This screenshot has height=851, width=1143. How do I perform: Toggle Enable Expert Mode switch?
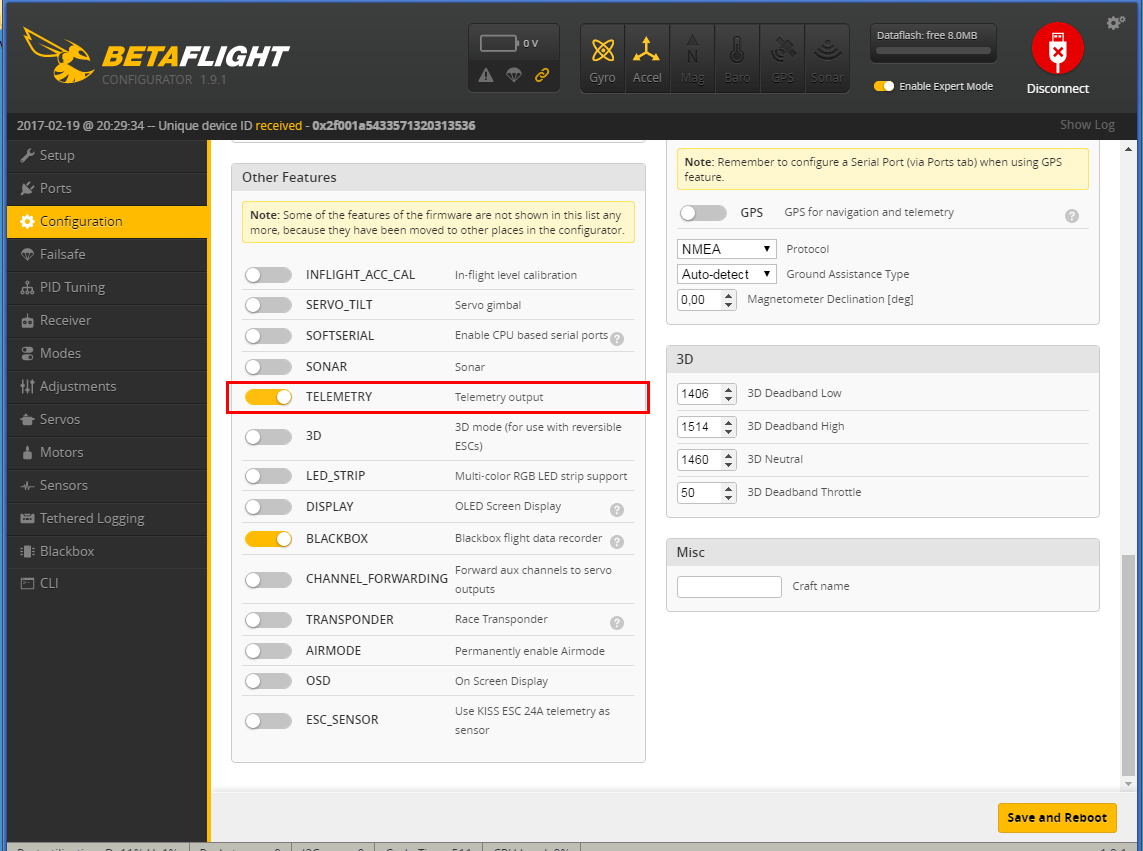[884, 86]
